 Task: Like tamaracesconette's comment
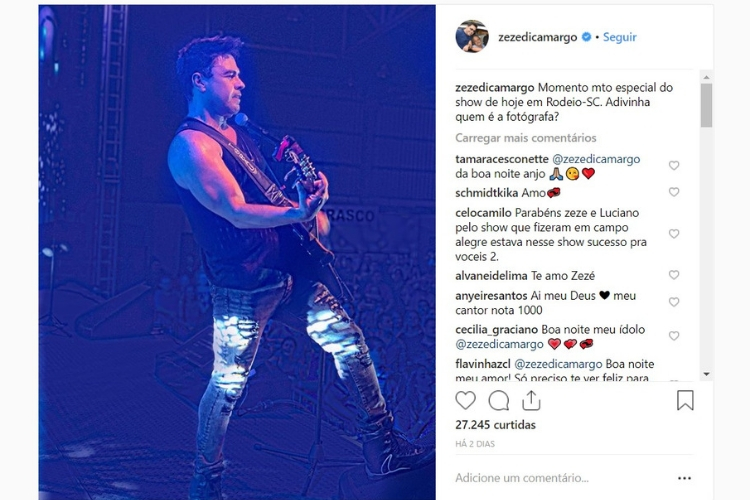coord(674,166)
